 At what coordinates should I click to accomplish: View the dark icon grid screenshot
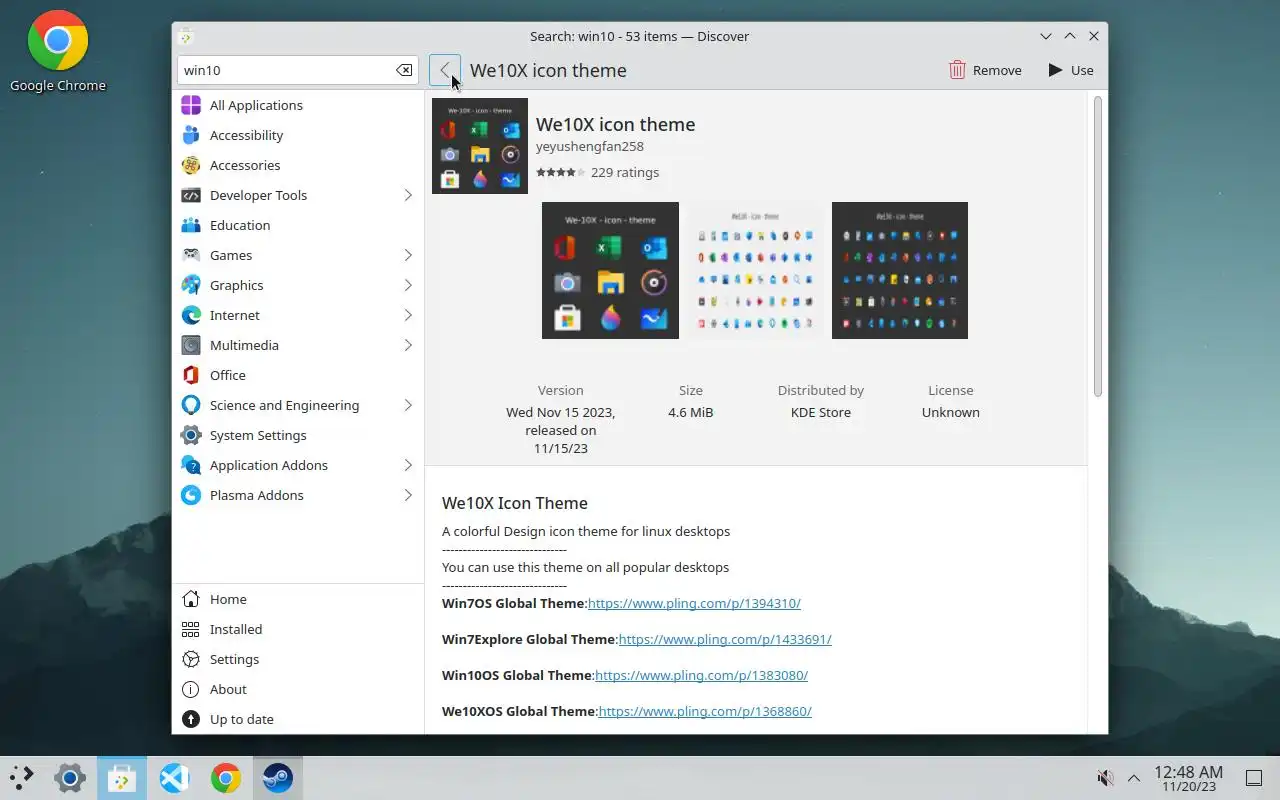[900, 270]
